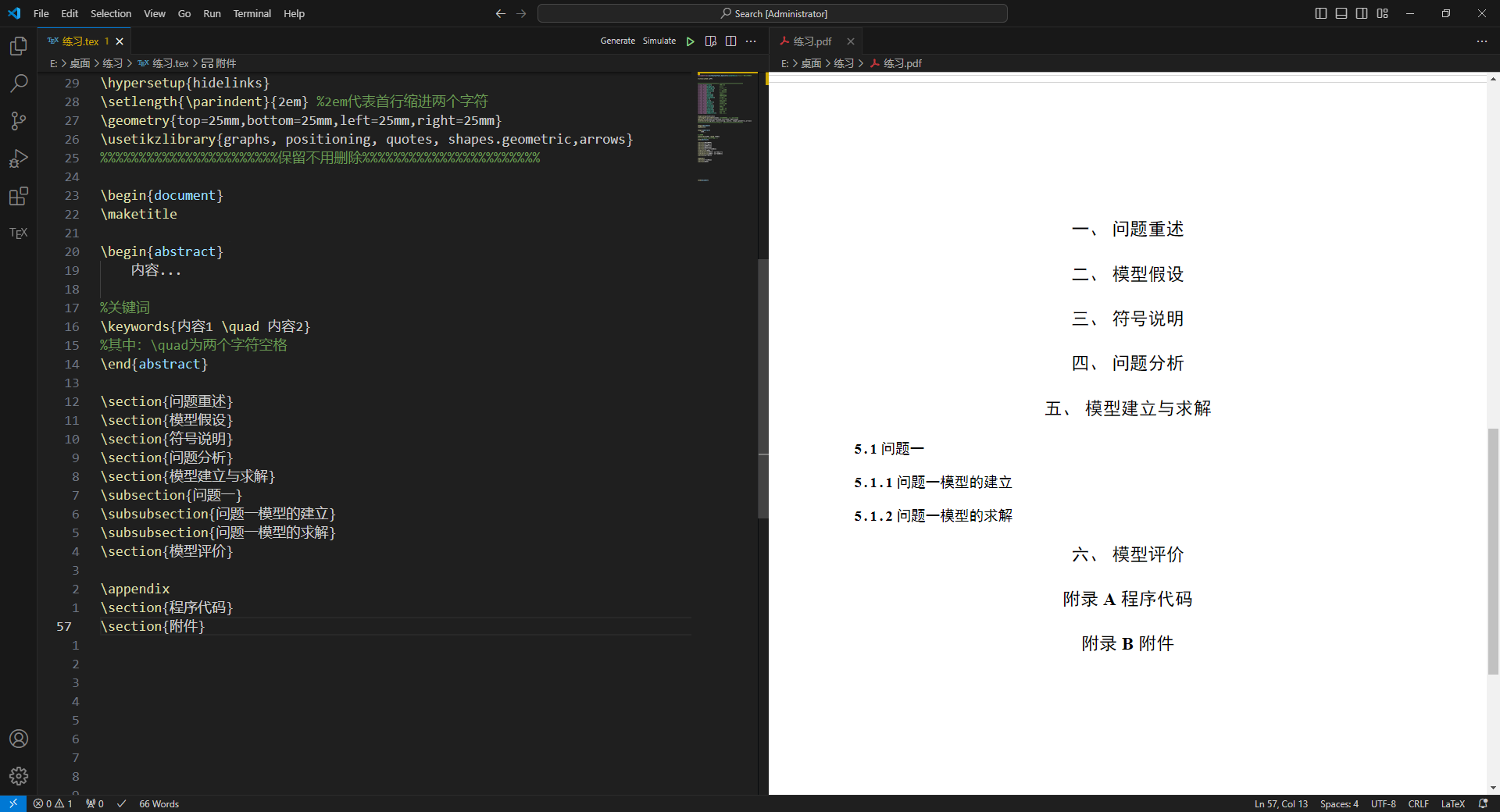1500x812 pixels.
Task: Open the TeX LaTeX Workshop sidebar
Action: point(19,233)
